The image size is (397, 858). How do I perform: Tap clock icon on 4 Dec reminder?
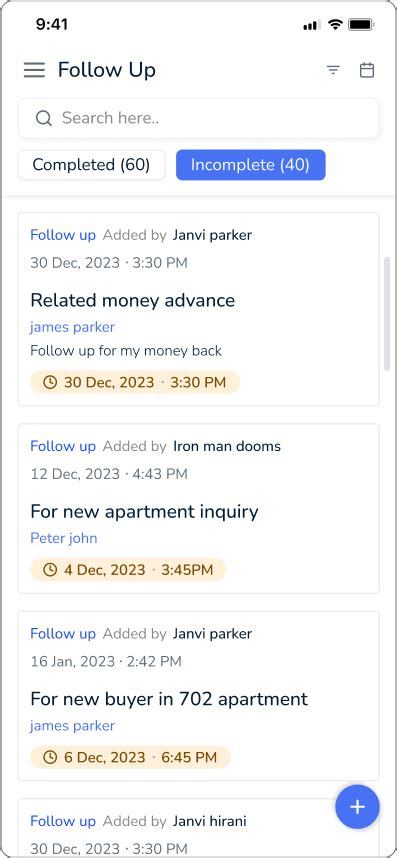click(50, 570)
